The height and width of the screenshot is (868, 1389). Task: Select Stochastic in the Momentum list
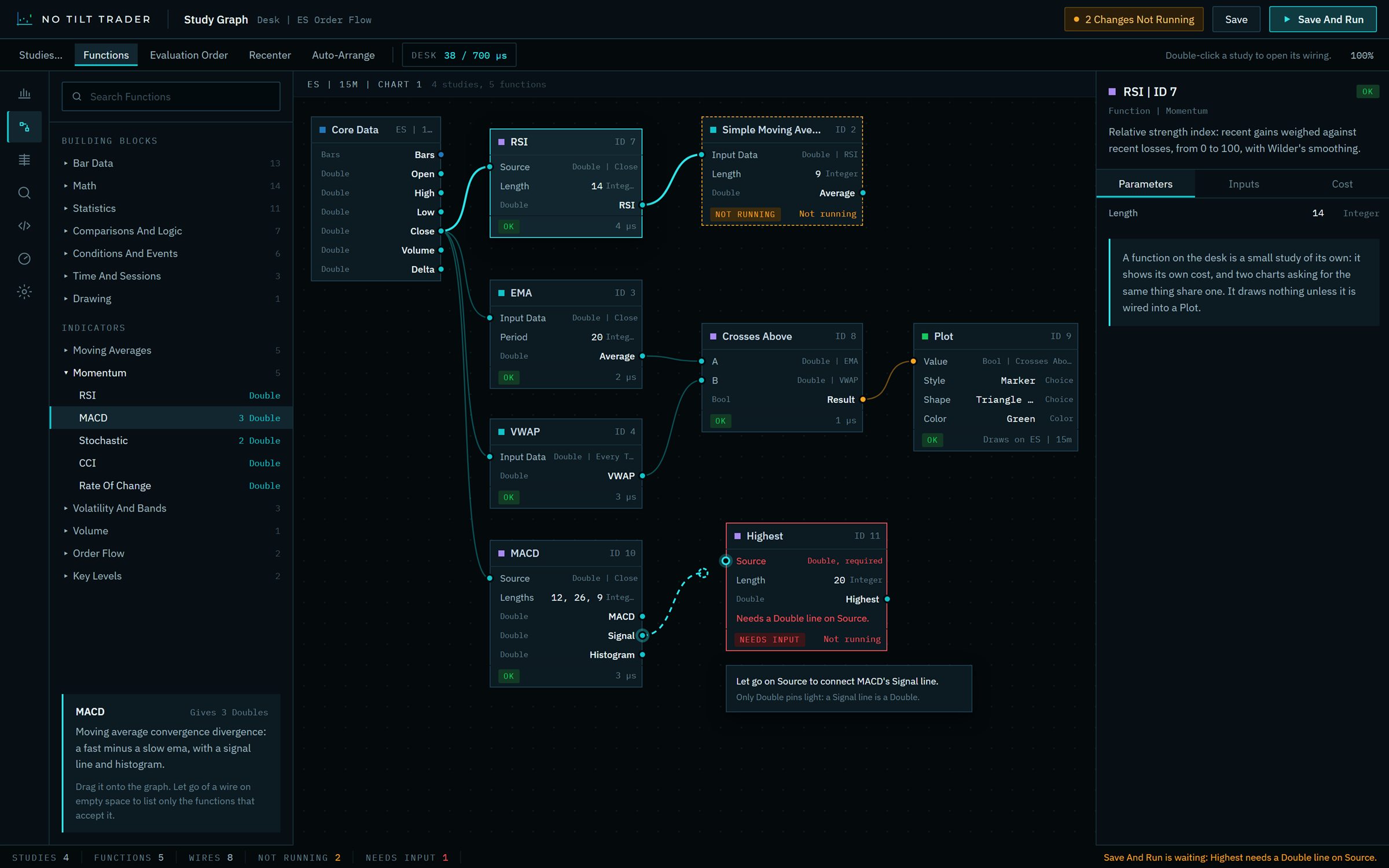(x=171, y=440)
